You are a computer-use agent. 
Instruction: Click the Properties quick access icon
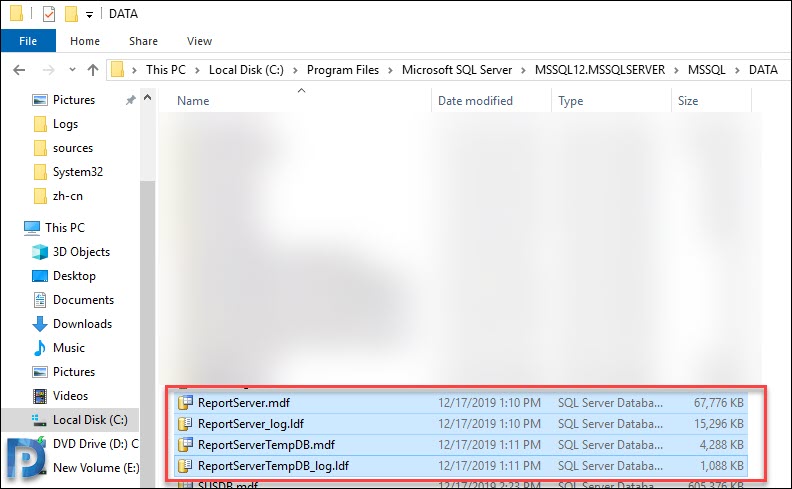48,14
